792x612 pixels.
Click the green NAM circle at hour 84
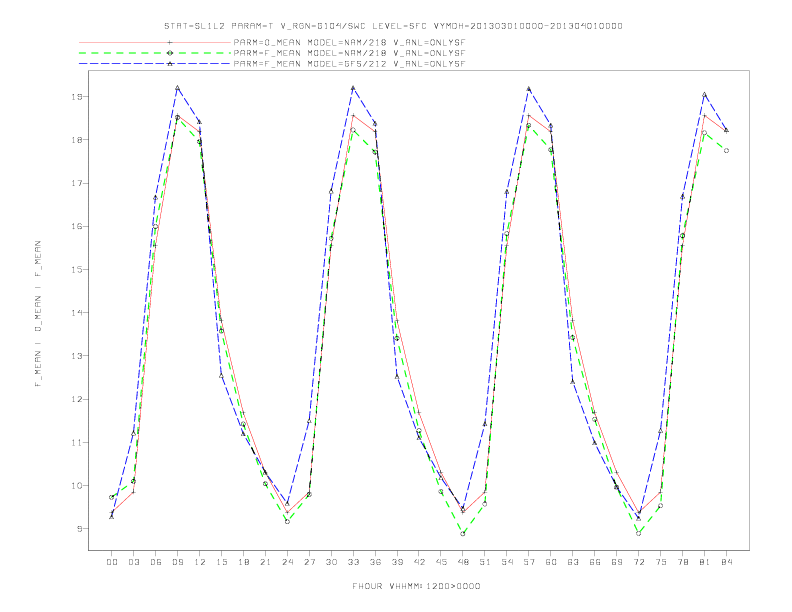[726, 150]
